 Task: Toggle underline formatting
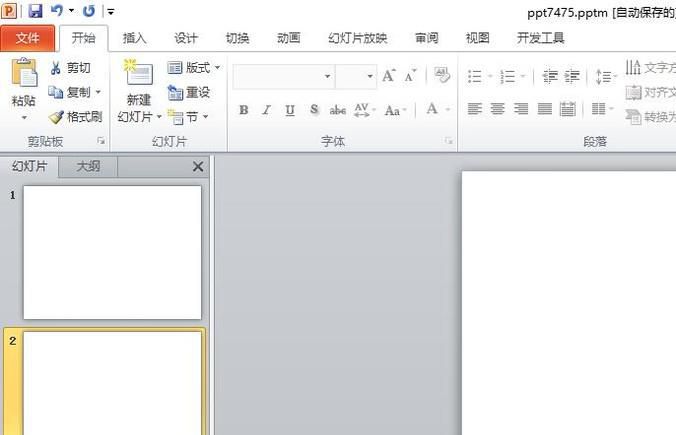(290, 110)
